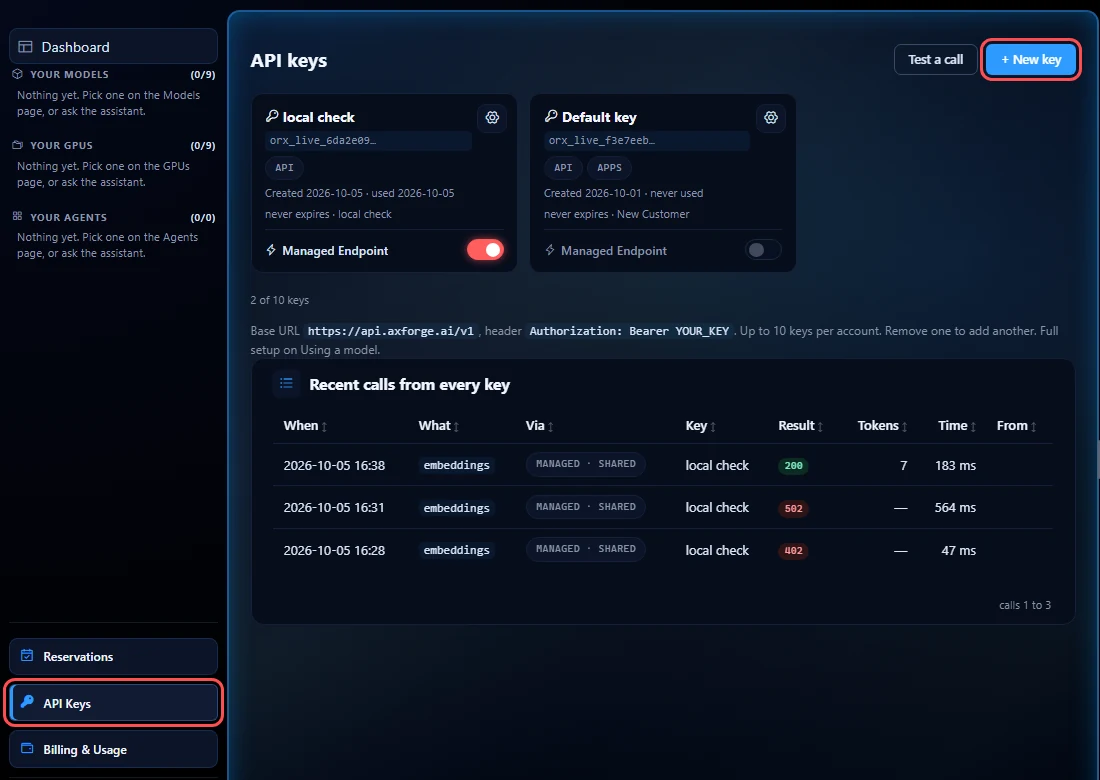Click the Reservations calendar icon
This screenshot has width=1100, height=780.
point(27,656)
